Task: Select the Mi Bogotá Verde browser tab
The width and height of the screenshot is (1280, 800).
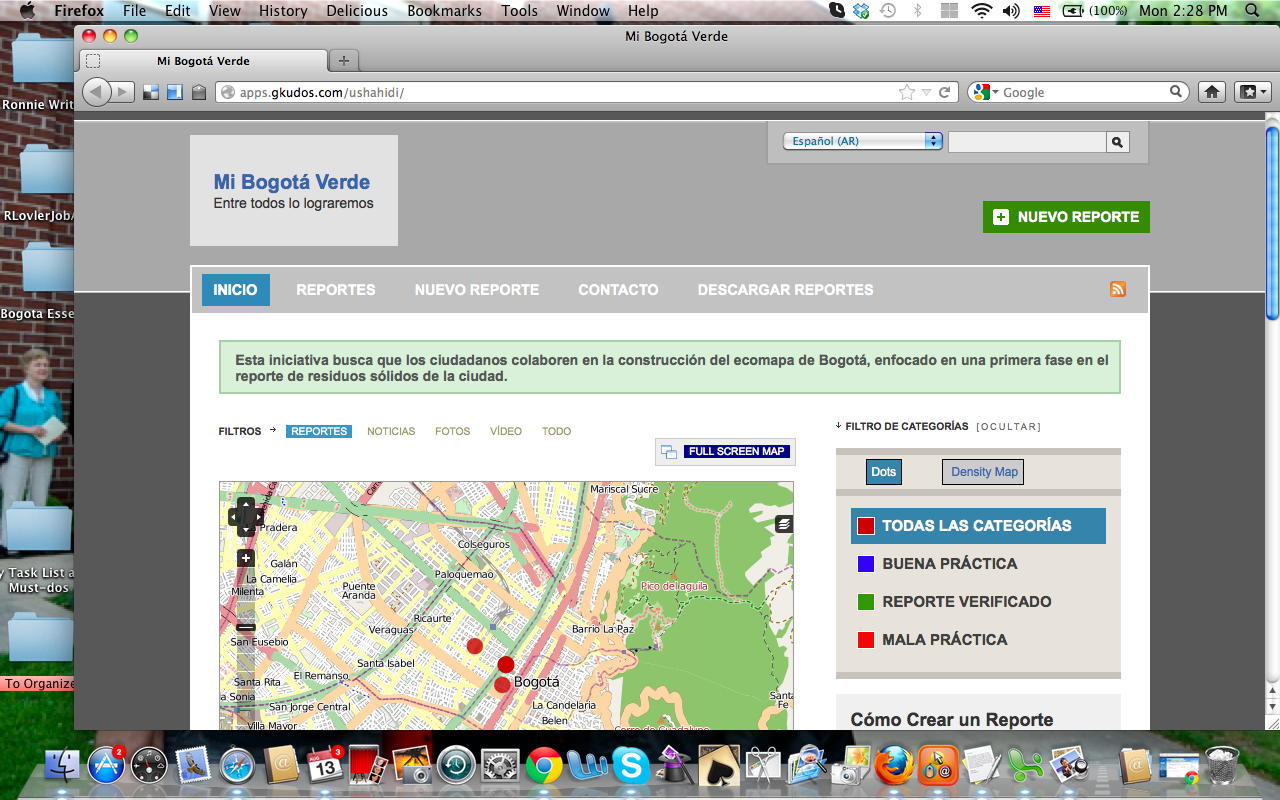Action: (203, 61)
